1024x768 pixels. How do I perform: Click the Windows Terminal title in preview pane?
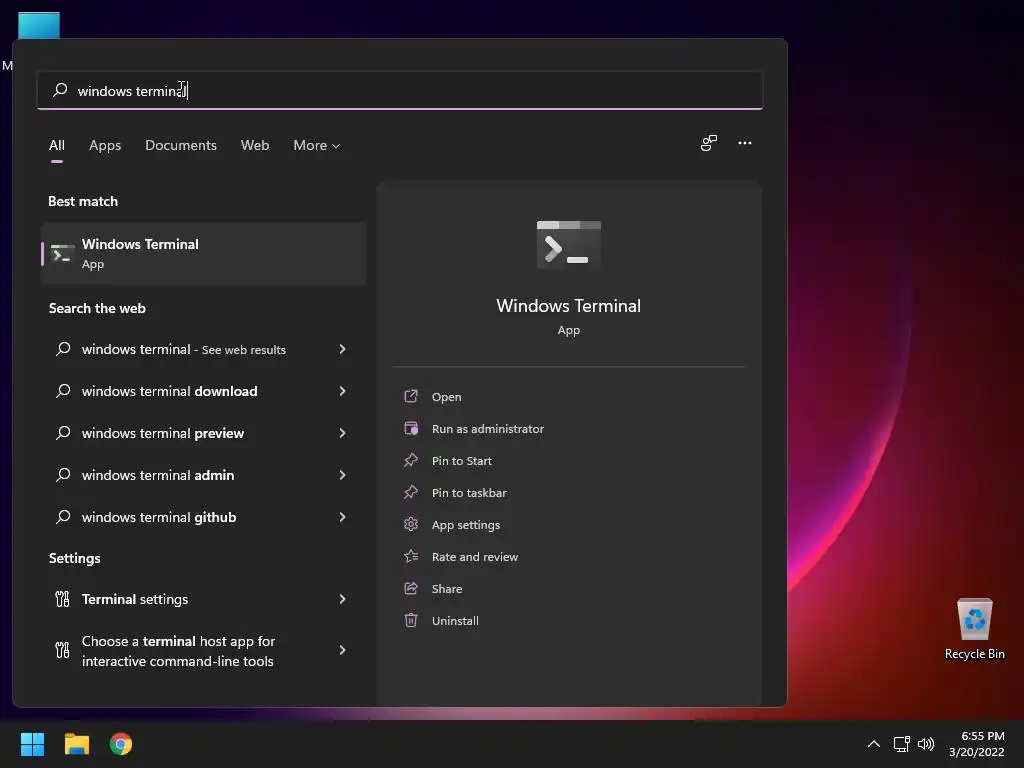pyautogui.click(x=569, y=306)
